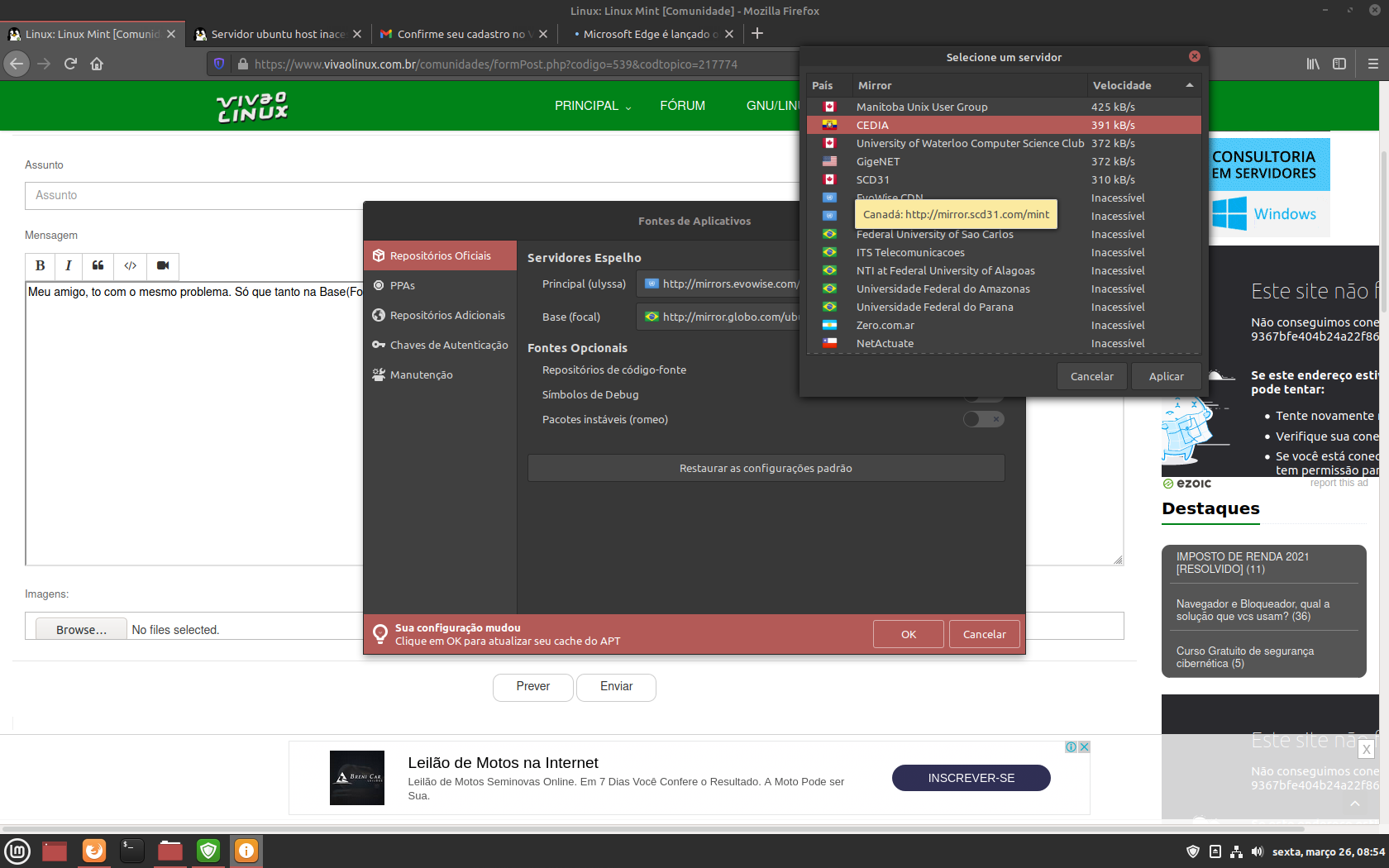The image size is (1389, 868).
Task: Go back with Firefox back arrow
Action: pyautogui.click(x=17, y=64)
